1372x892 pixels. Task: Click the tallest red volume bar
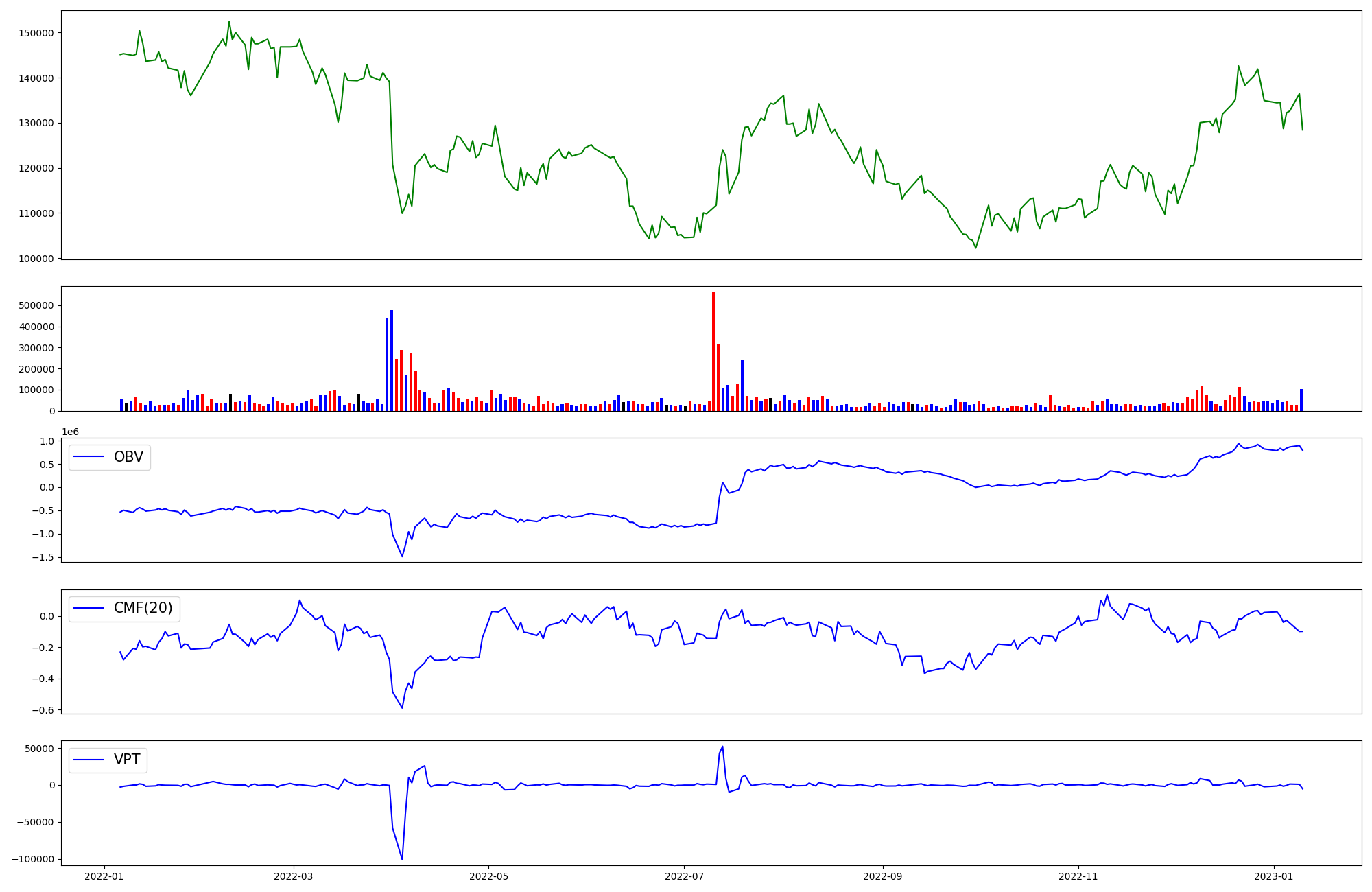pyautogui.click(x=713, y=351)
